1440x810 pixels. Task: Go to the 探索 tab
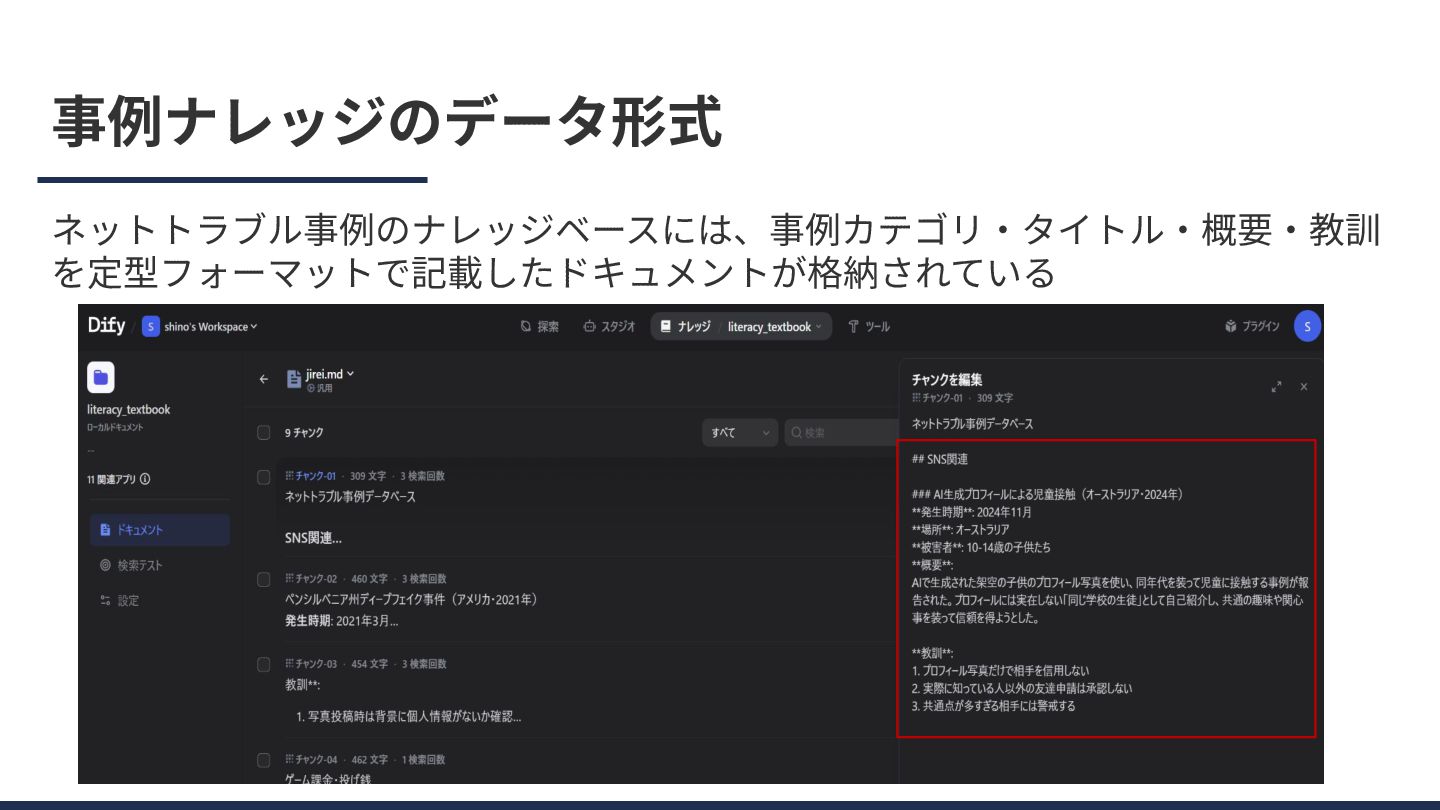tap(540, 326)
